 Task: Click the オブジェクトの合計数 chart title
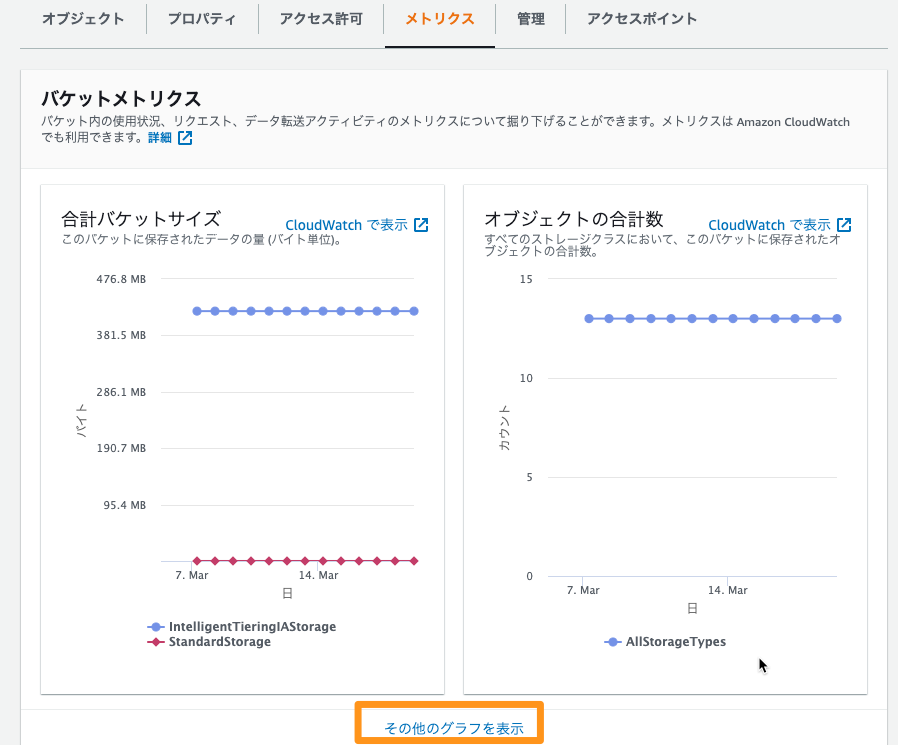[x=574, y=219]
